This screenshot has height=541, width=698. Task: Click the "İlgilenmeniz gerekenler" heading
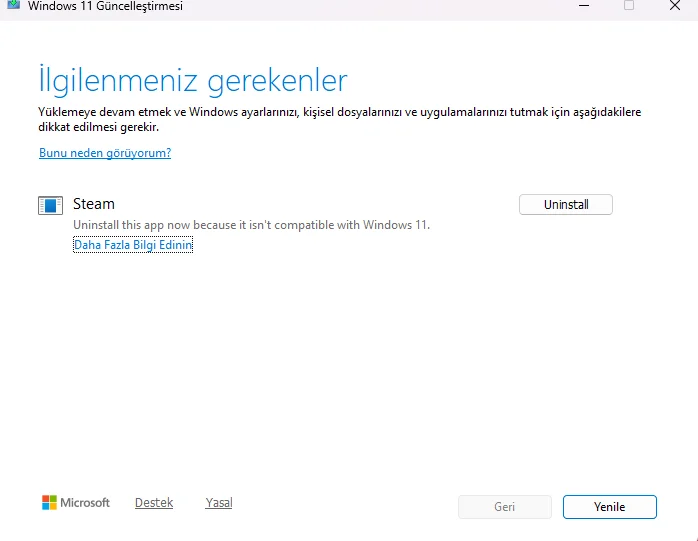193,81
